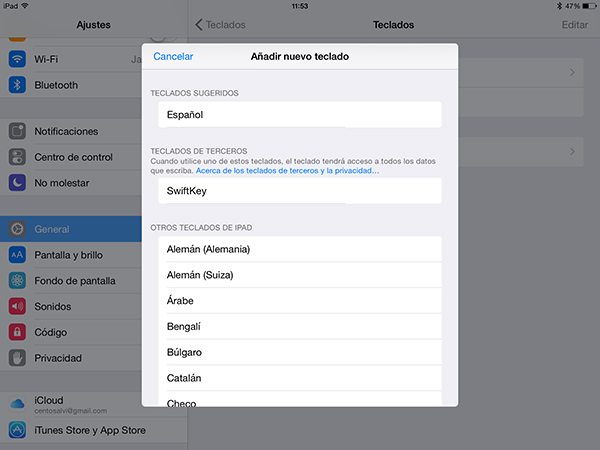
Task: Tap the Wi-Fi settings icon
Action: pos(17,59)
